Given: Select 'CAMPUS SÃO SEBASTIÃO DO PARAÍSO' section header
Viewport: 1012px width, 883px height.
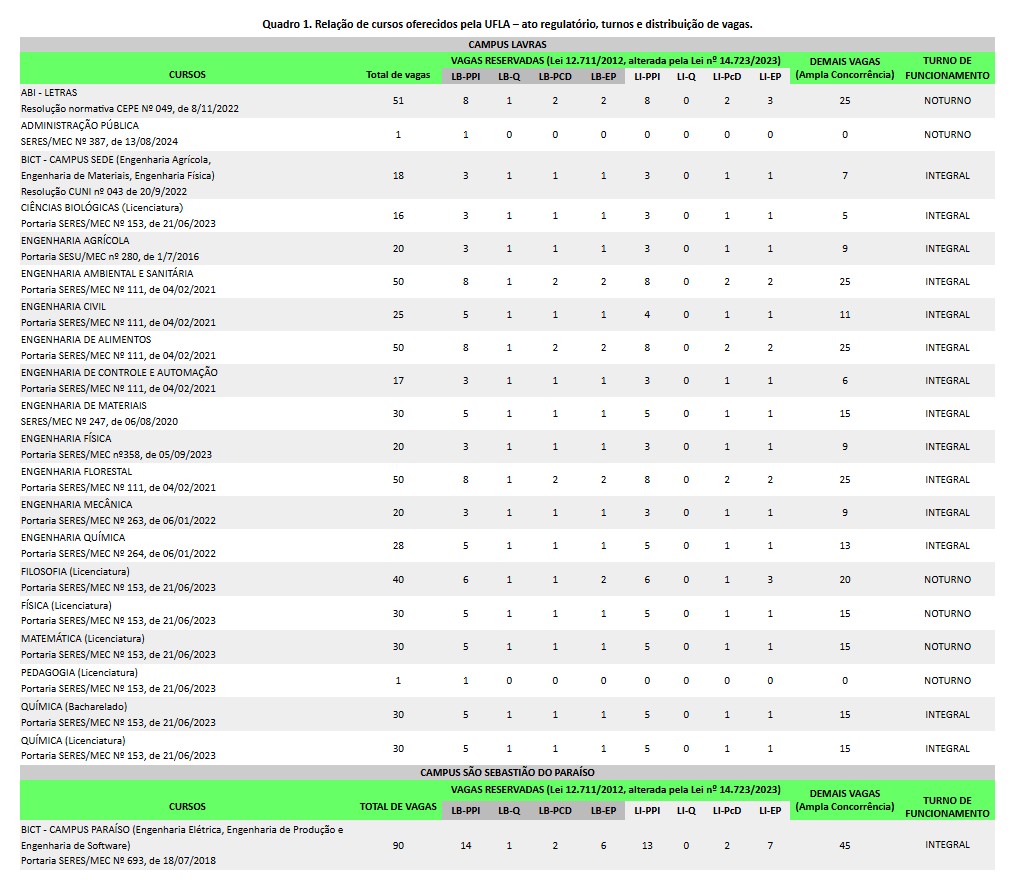Looking at the screenshot, I should (507, 773).
